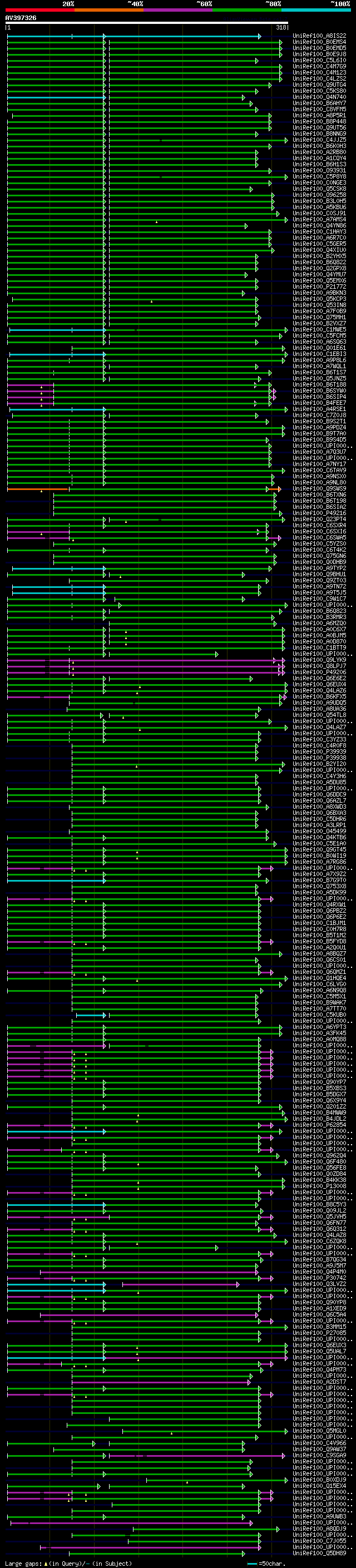The image size is (356, 1568).
Task: Select the query name AV397326
Action: point(21,18)
